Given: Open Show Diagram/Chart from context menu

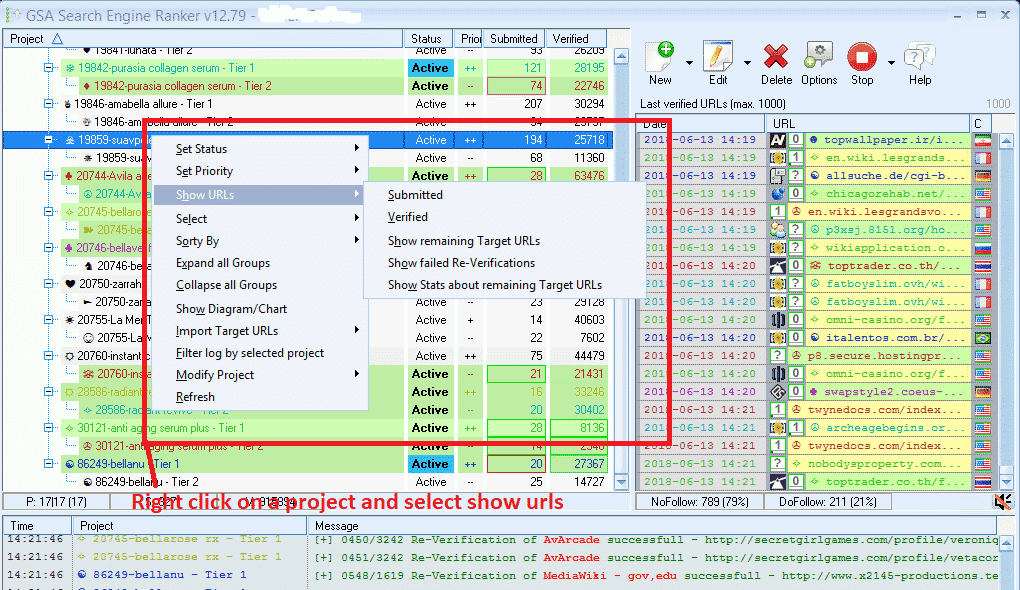Looking at the screenshot, I should pyautogui.click(x=231, y=310).
